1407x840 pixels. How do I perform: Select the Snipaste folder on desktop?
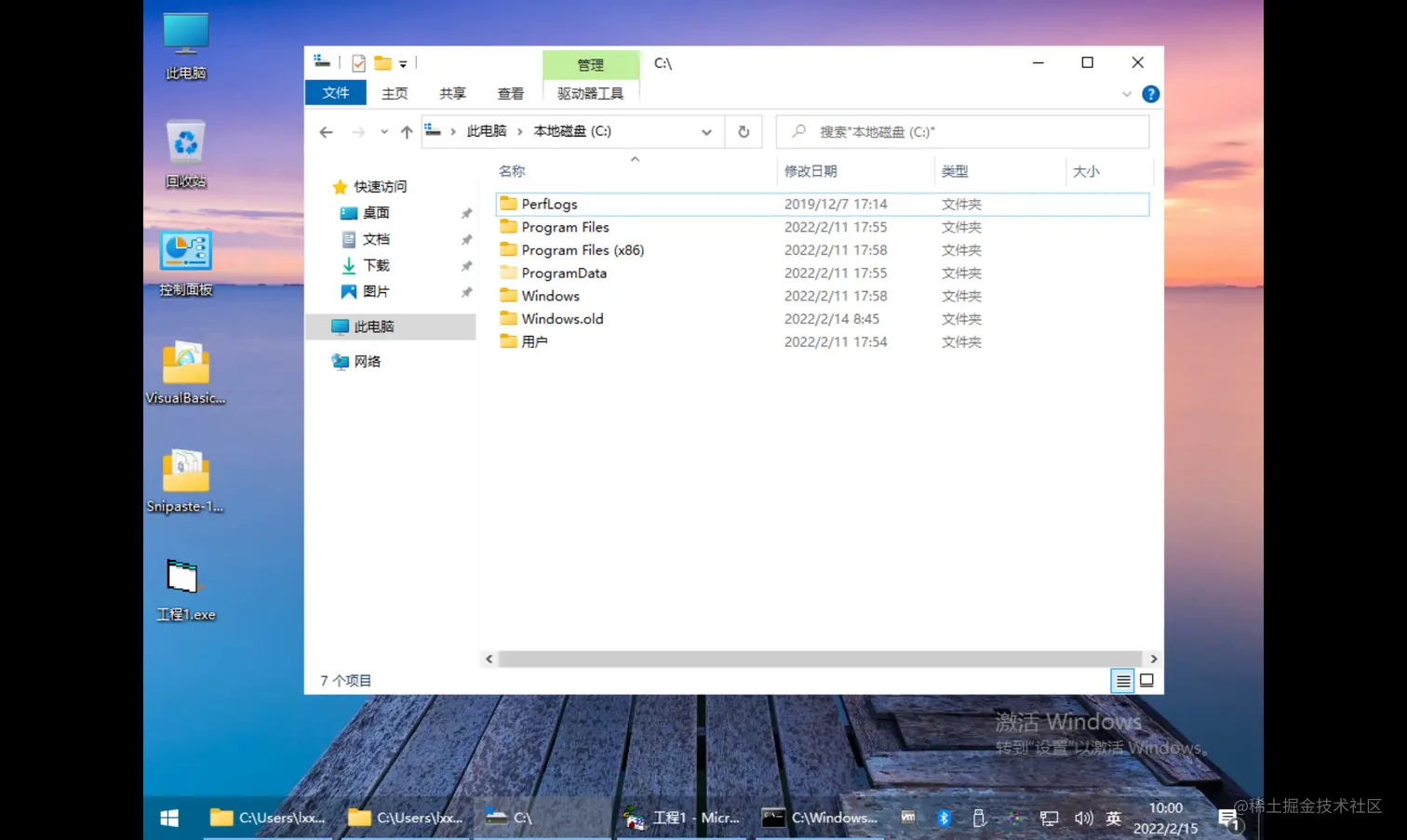pos(185,480)
